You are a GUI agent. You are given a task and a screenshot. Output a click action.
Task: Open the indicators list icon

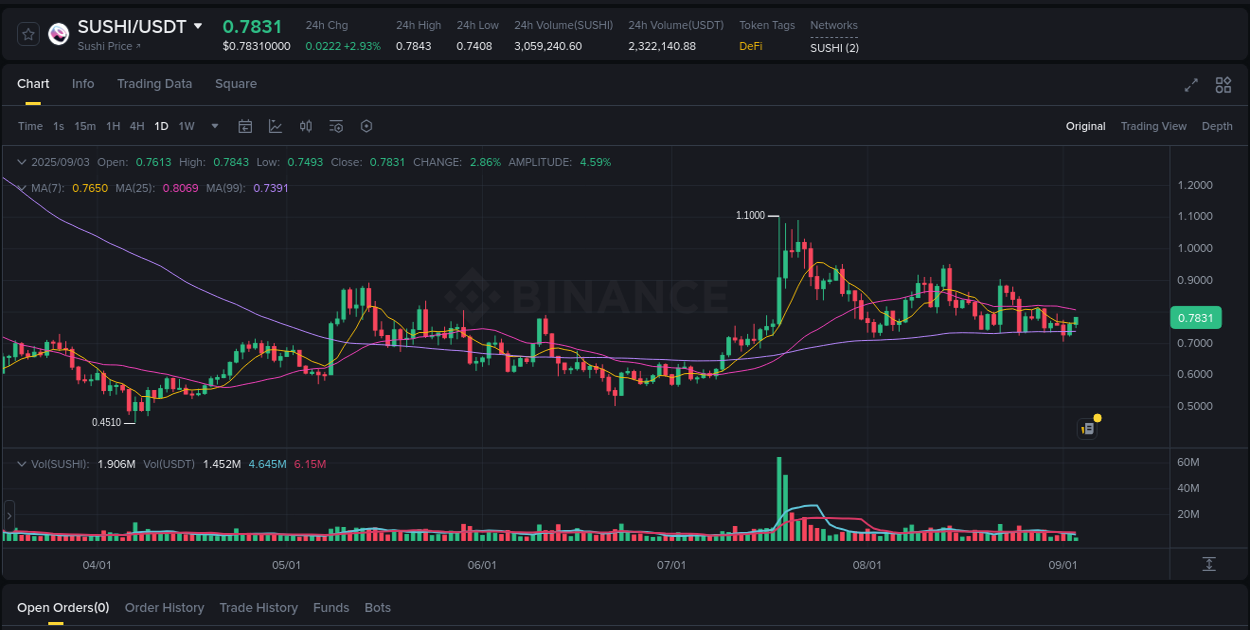tap(336, 126)
